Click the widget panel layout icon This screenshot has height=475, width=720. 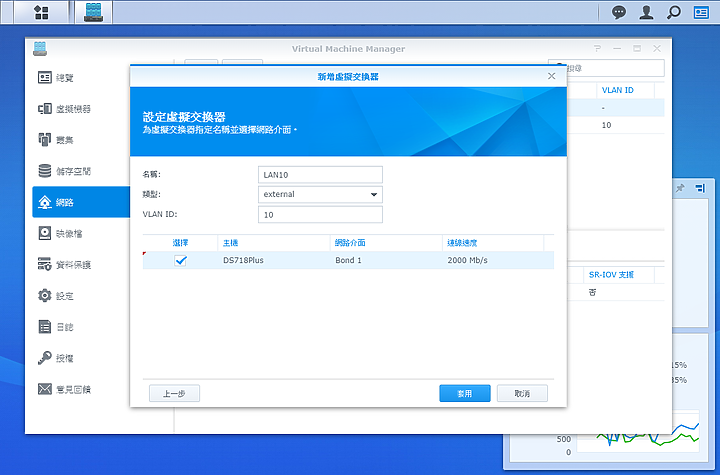click(x=700, y=188)
